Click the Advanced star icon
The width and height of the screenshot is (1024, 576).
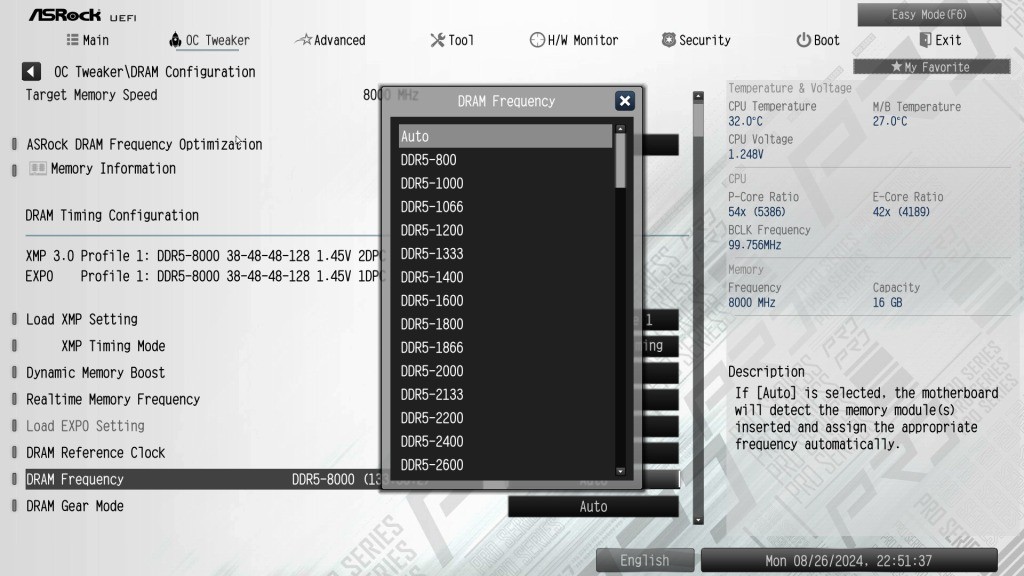click(x=304, y=40)
